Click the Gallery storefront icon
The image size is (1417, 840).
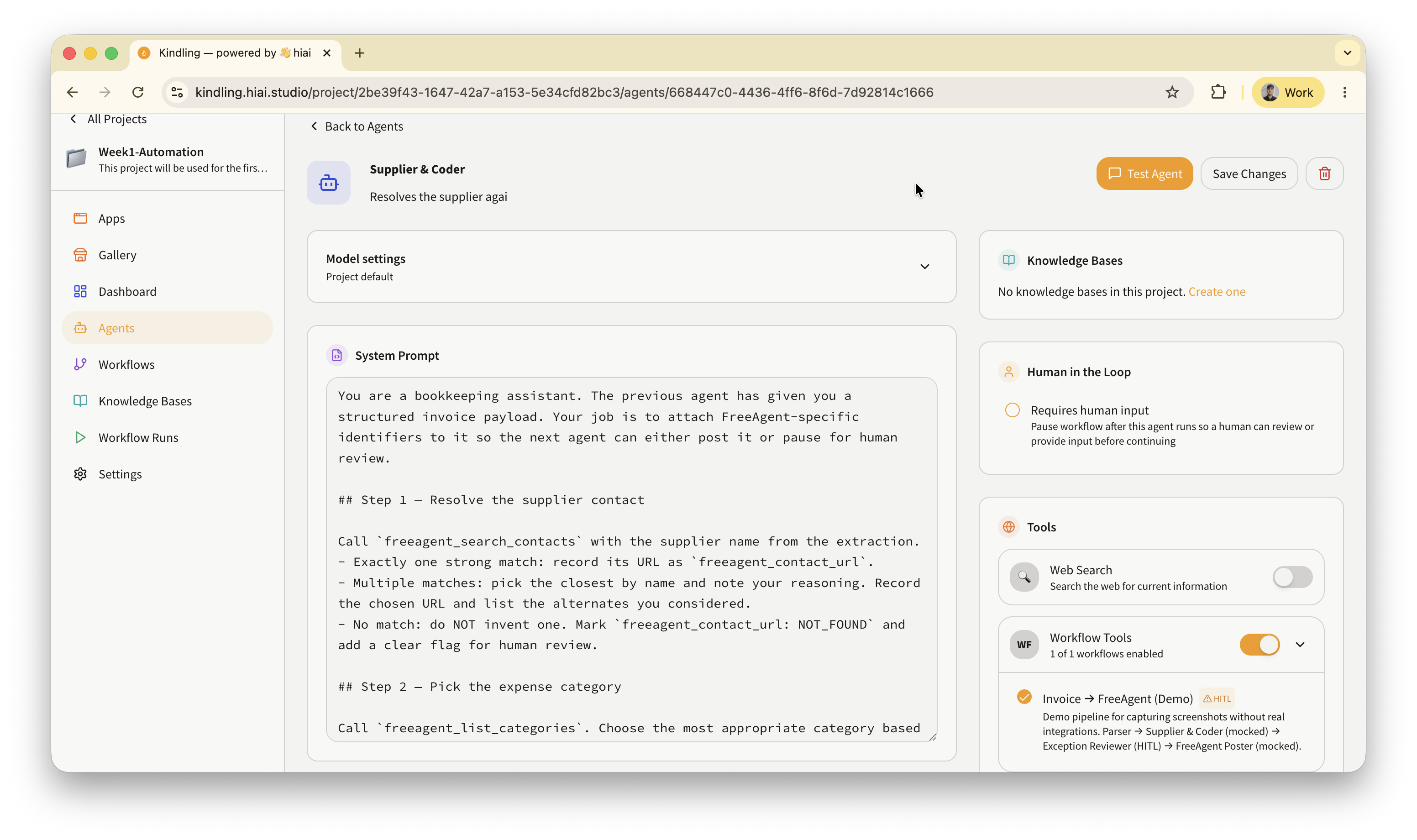(80, 255)
